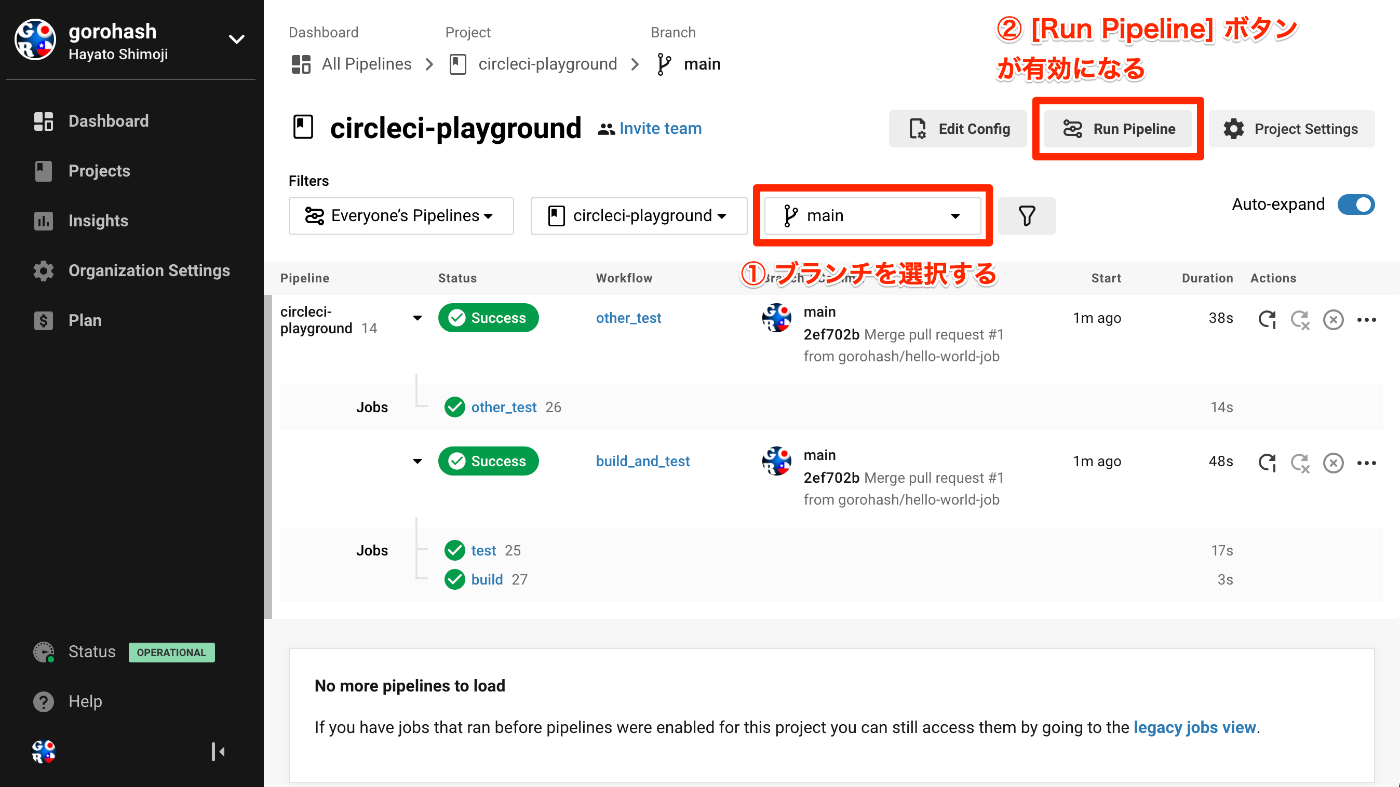Screen dimensions: 1400x787
Task: Click committer avatar in build_and_test row
Action: (776, 461)
